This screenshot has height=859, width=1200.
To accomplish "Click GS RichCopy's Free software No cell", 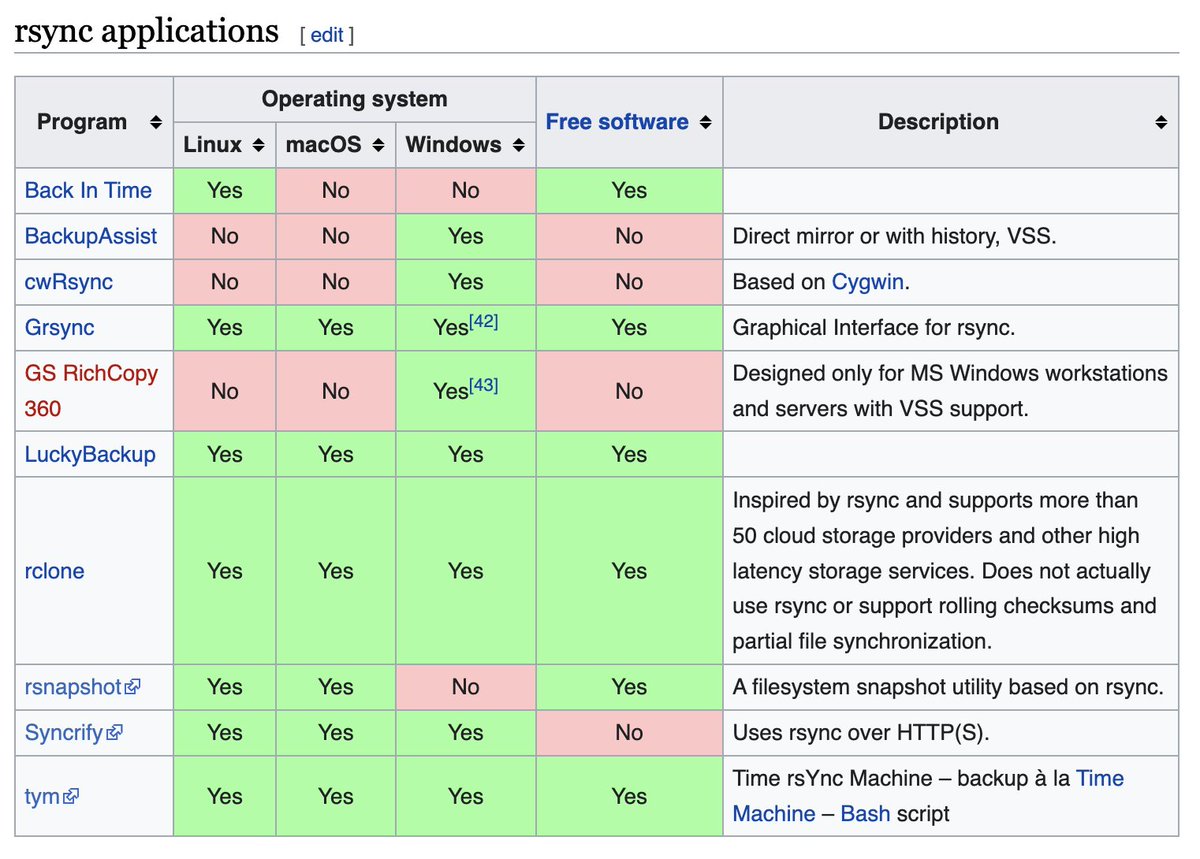I will [629, 391].
